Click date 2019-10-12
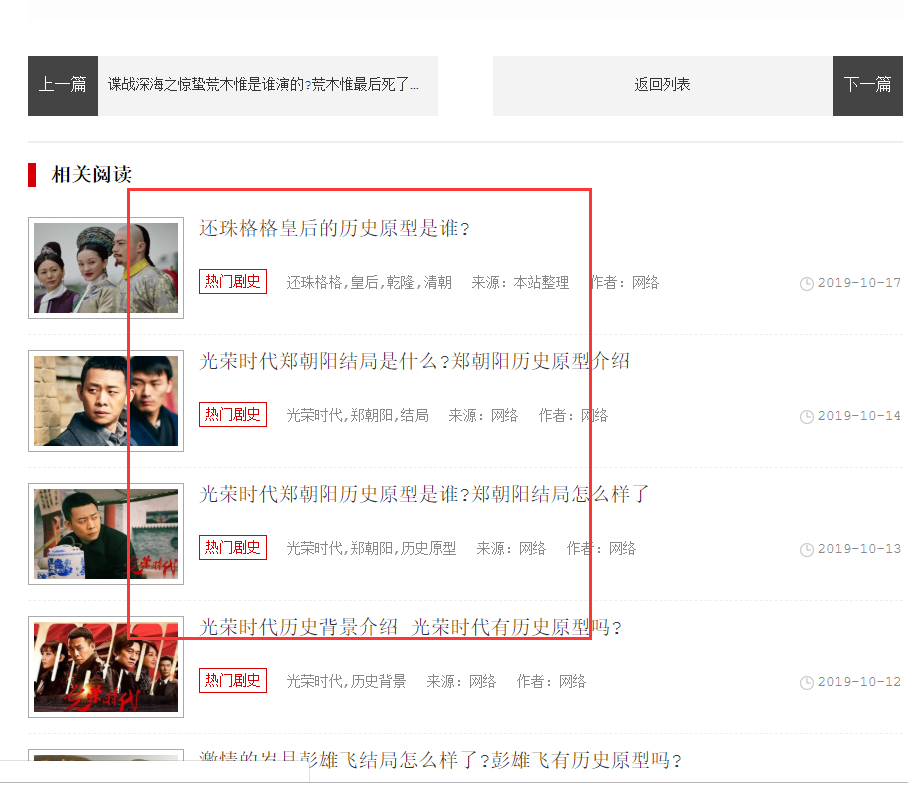Viewport: 908px width, 809px height. pyautogui.click(x=859, y=682)
